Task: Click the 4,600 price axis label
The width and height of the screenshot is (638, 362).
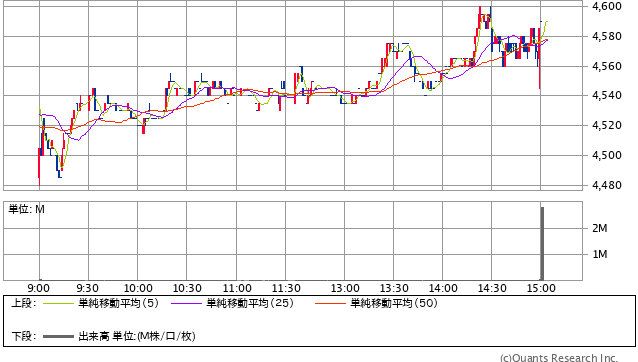Action: [x=607, y=7]
